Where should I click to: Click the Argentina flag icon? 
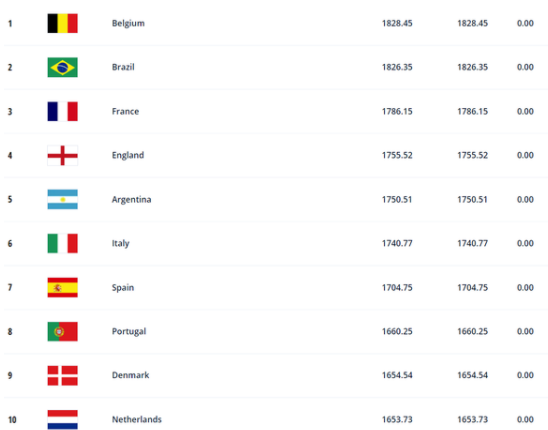63,199
